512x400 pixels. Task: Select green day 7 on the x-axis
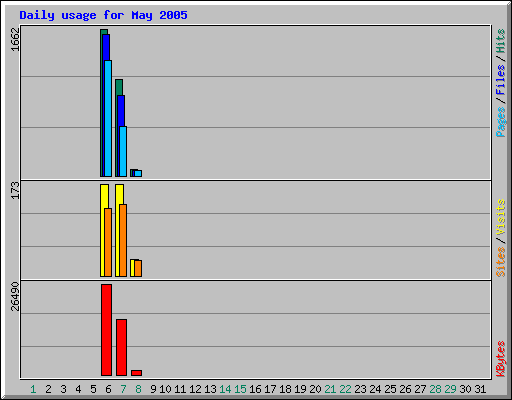pos(123,389)
